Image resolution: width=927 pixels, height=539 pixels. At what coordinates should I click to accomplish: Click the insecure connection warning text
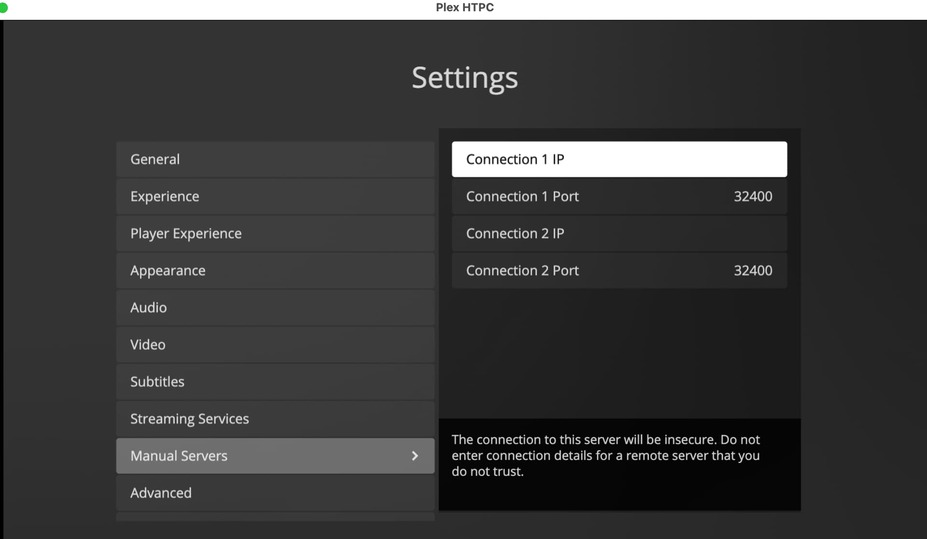(x=606, y=455)
